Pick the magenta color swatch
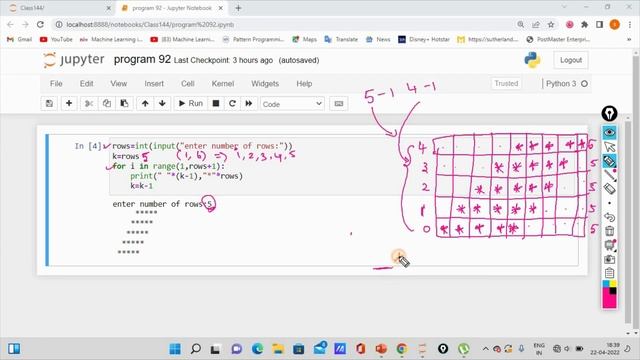The height and width of the screenshot is (360, 640). pos(609,301)
